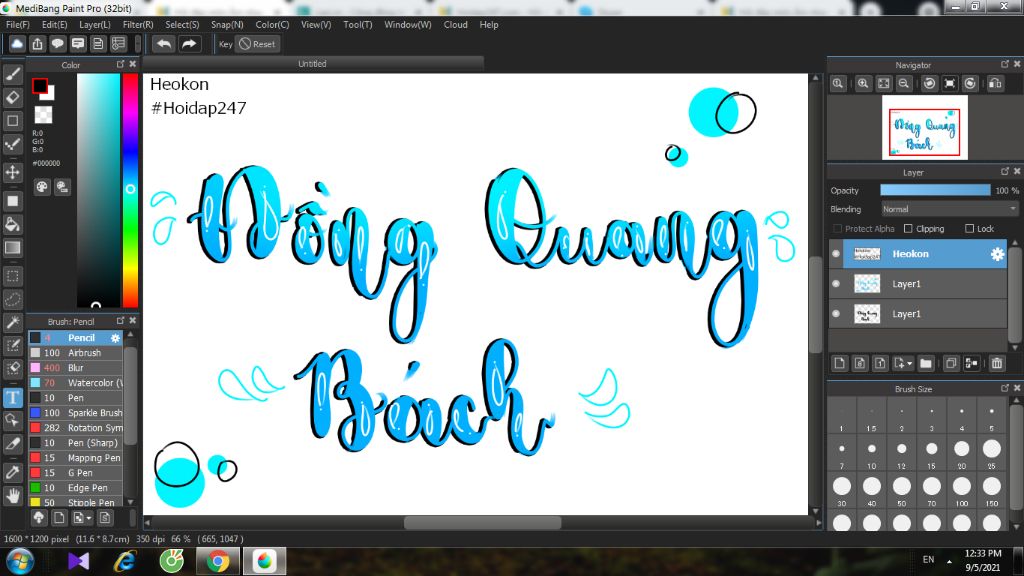Undock the Navigator panel

(x=1004, y=64)
